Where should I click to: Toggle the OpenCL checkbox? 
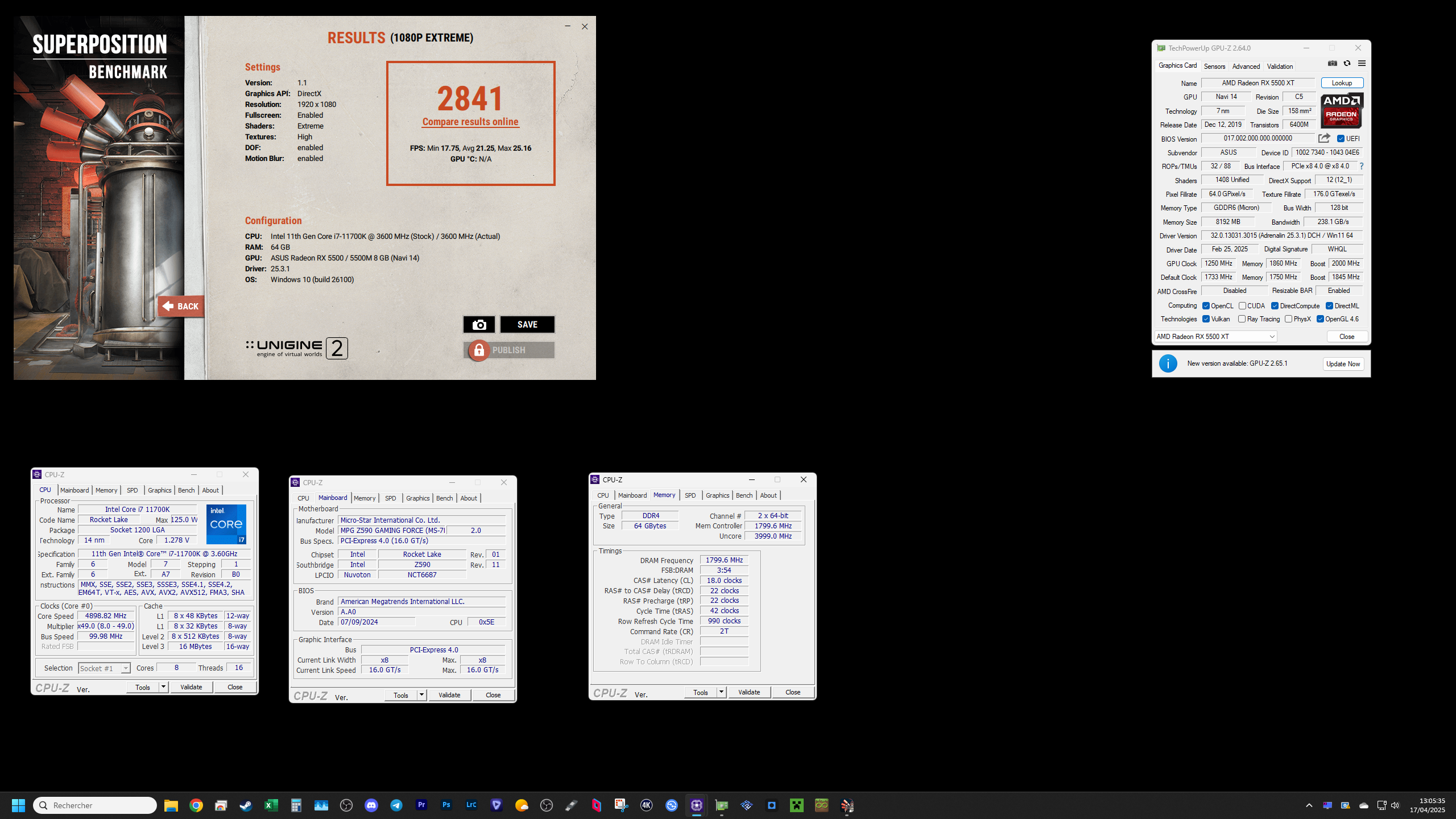(1206, 306)
